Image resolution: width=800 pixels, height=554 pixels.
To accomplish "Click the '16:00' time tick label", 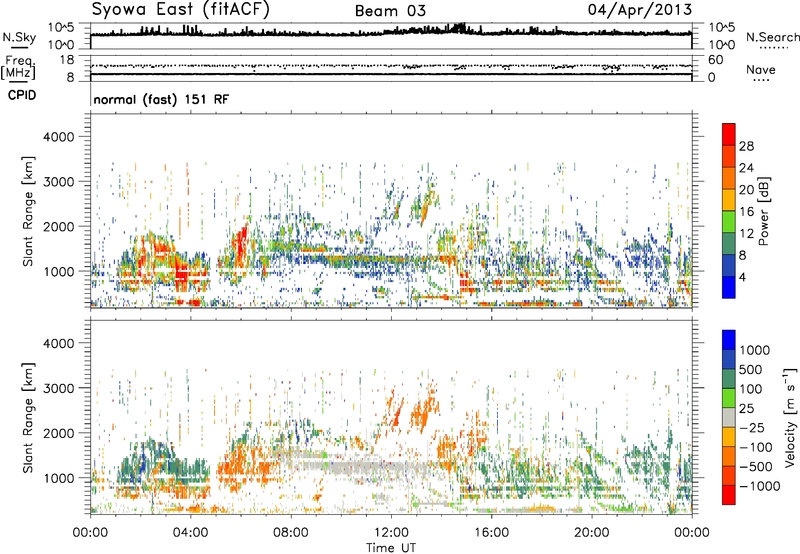I will pyautogui.click(x=491, y=533).
